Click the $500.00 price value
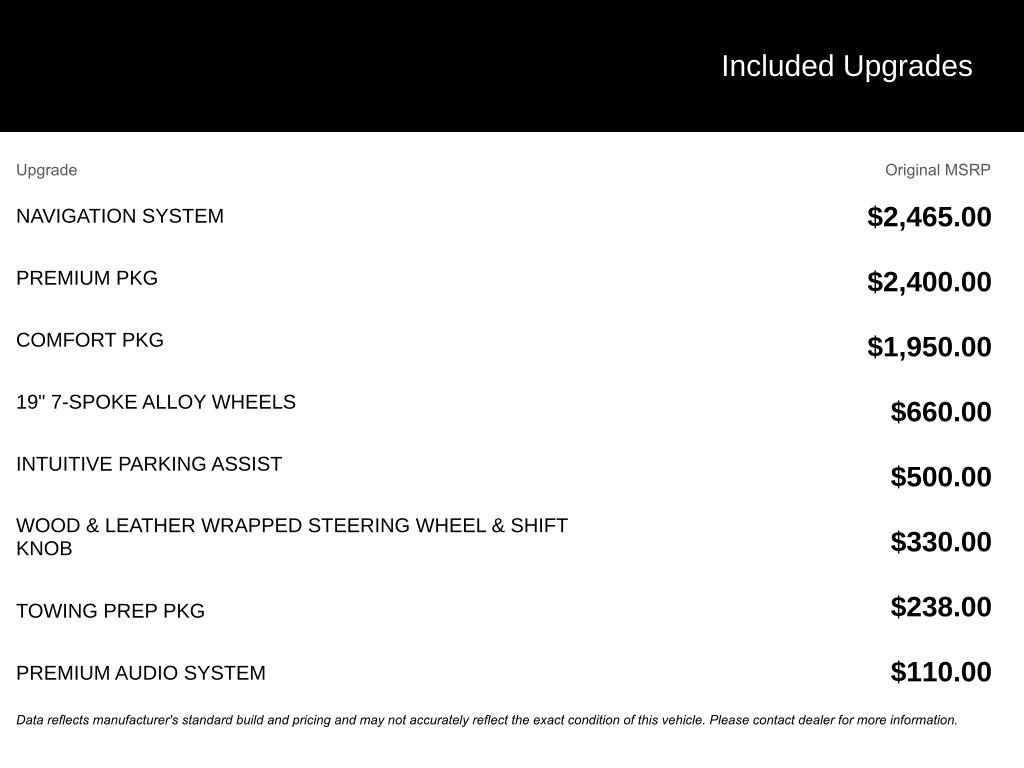 click(x=940, y=477)
